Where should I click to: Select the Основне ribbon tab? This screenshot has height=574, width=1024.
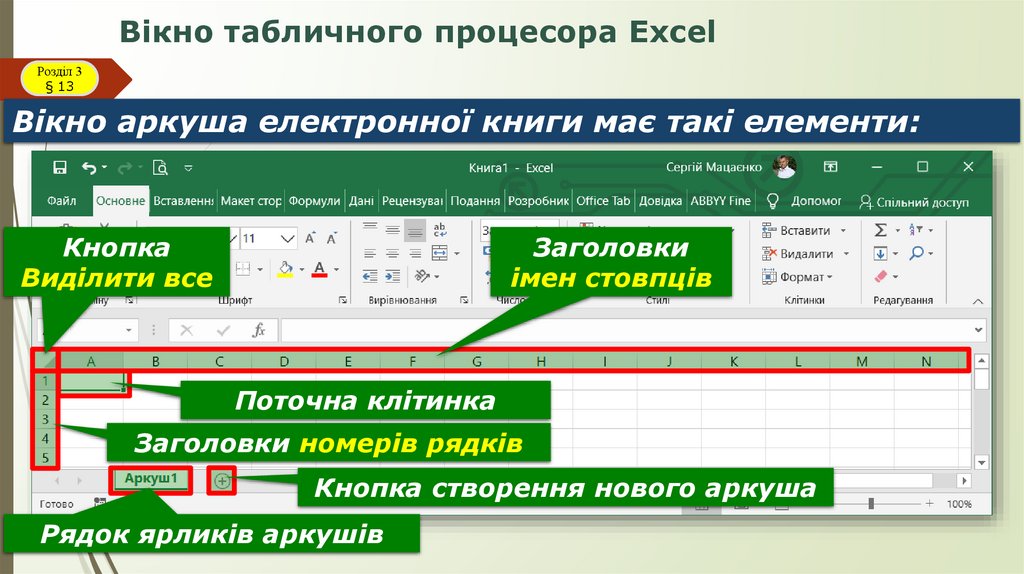pos(120,201)
